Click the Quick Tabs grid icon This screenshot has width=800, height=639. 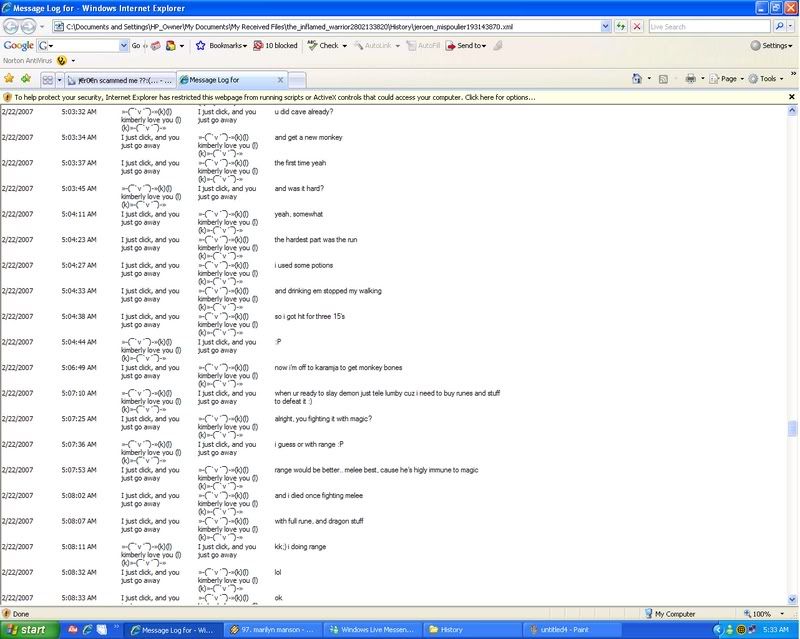tap(47, 80)
